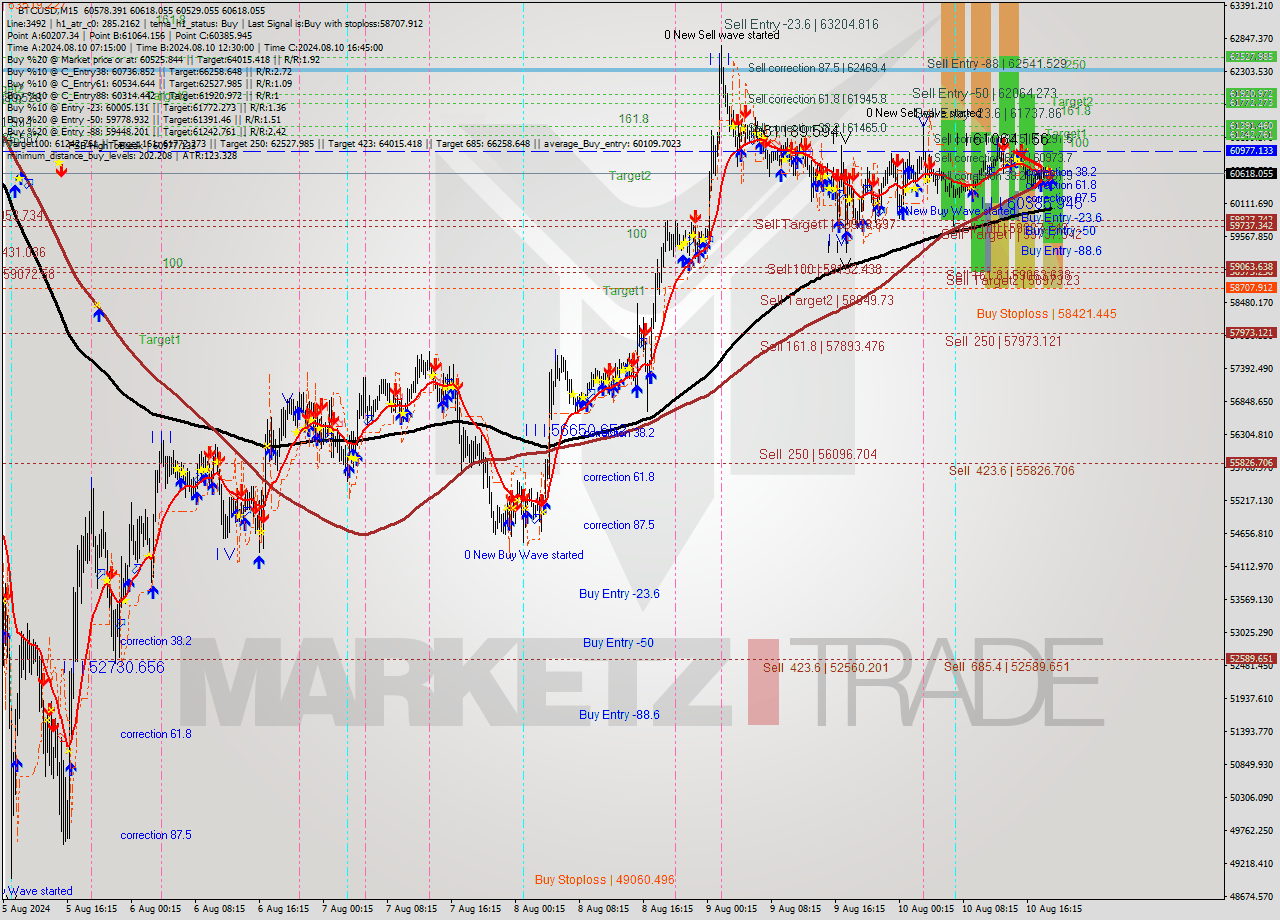The height and width of the screenshot is (920, 1280).
Task: Click the 51393.770 price axis label
Action: 1251,731
